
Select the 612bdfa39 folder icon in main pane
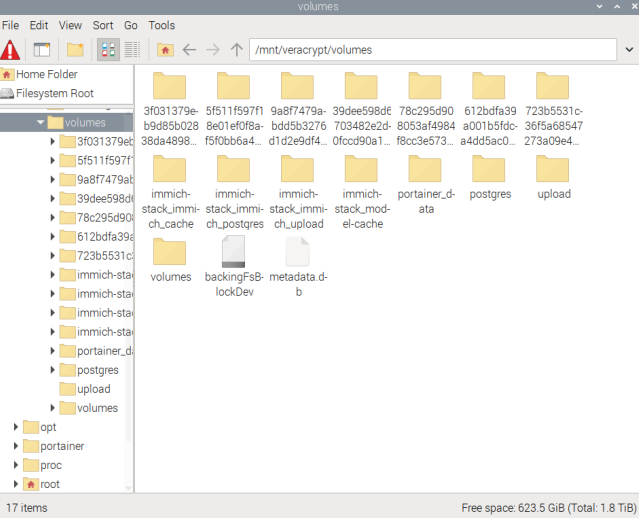[489, 86]
